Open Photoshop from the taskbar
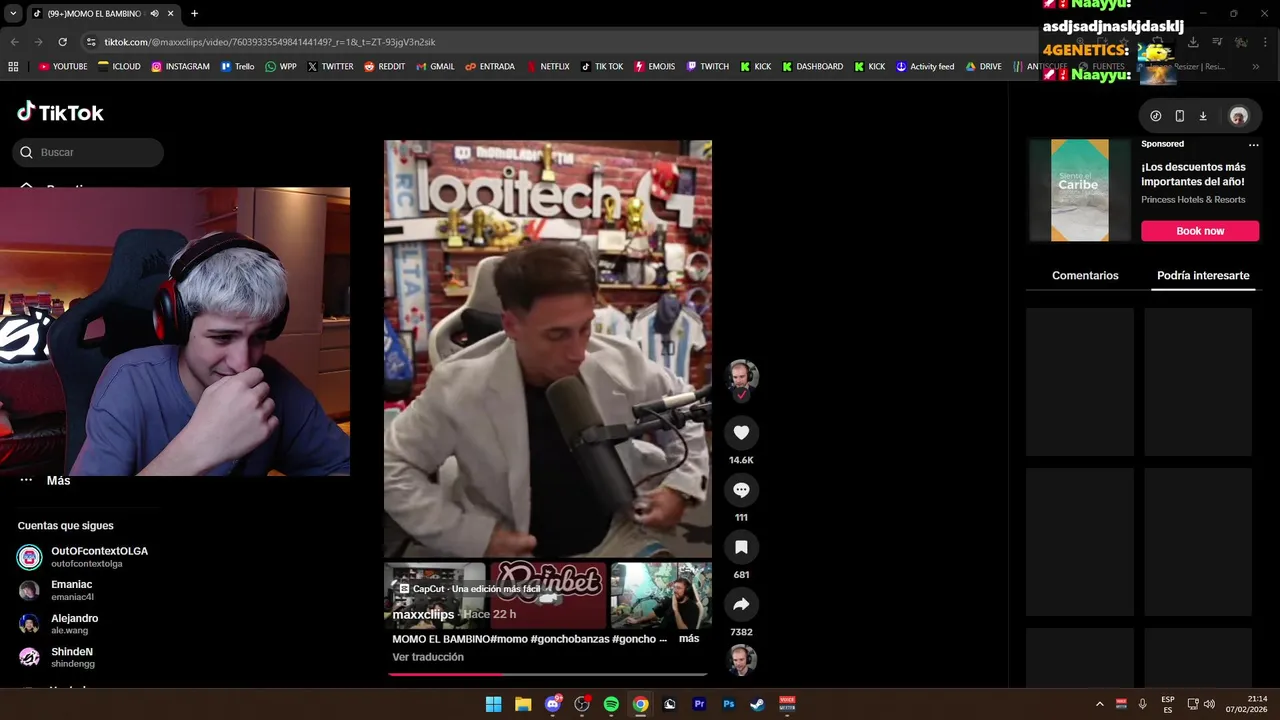 (729, 704)
